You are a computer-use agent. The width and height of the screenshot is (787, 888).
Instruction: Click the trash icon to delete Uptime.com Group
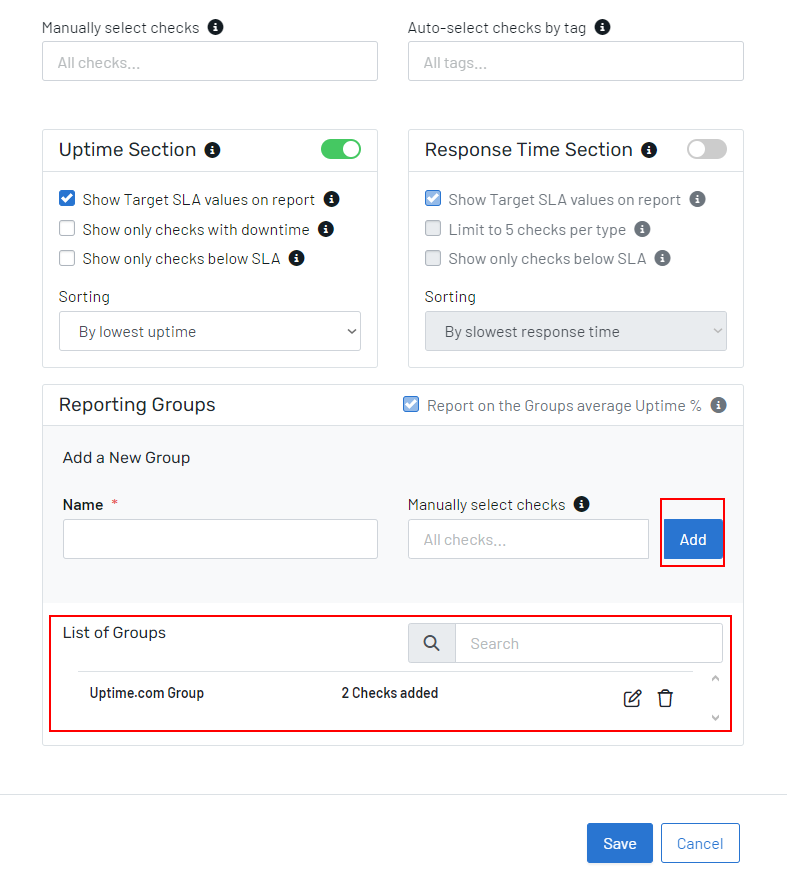[x=665, y=698]
